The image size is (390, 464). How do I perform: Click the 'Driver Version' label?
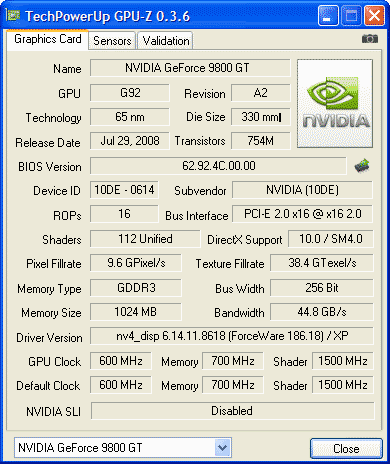[49, 338]
